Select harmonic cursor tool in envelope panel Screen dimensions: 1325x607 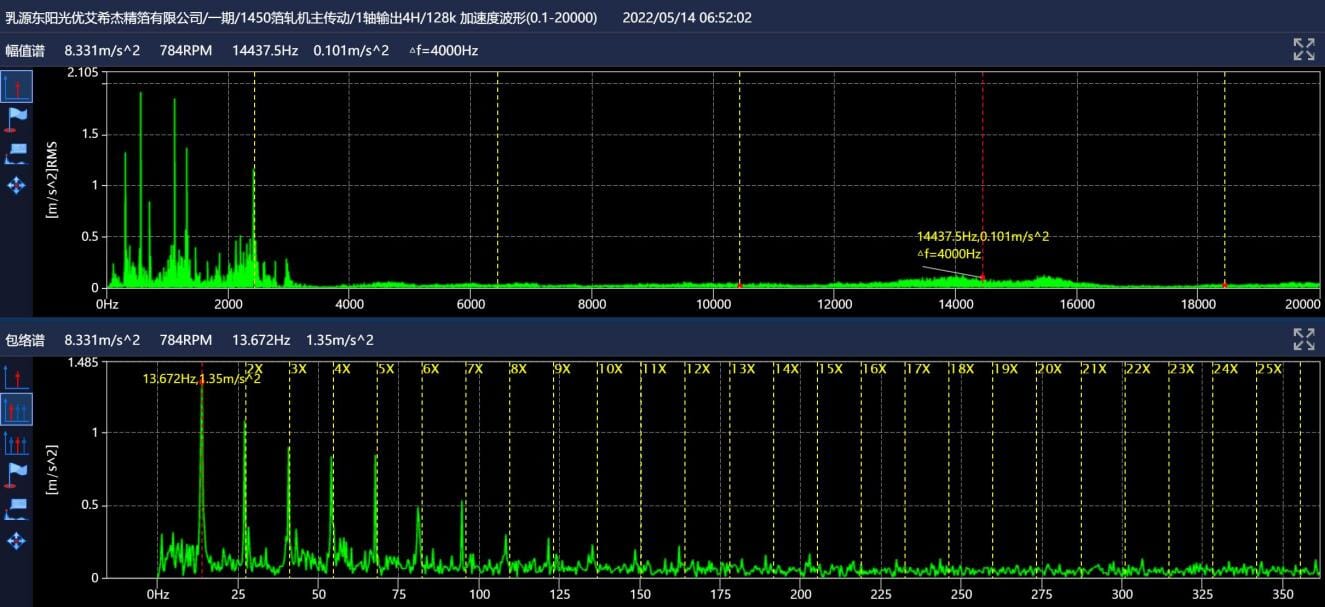[x=16, y=409]
